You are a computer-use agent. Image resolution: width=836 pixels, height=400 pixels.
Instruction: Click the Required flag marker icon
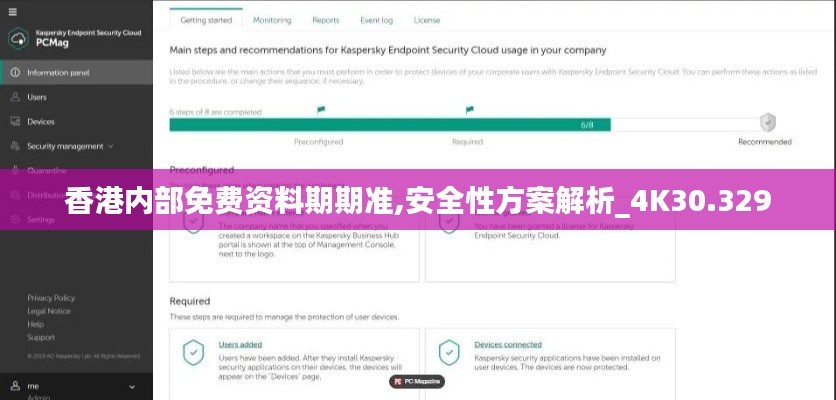pyautogui.click(x=468, y=109)
